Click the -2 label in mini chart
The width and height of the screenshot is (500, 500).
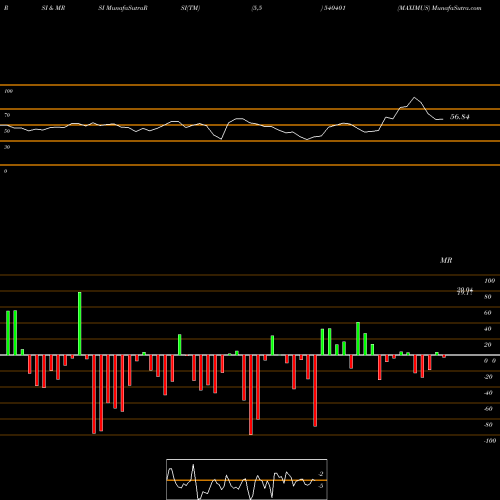[x=321, y=474]
